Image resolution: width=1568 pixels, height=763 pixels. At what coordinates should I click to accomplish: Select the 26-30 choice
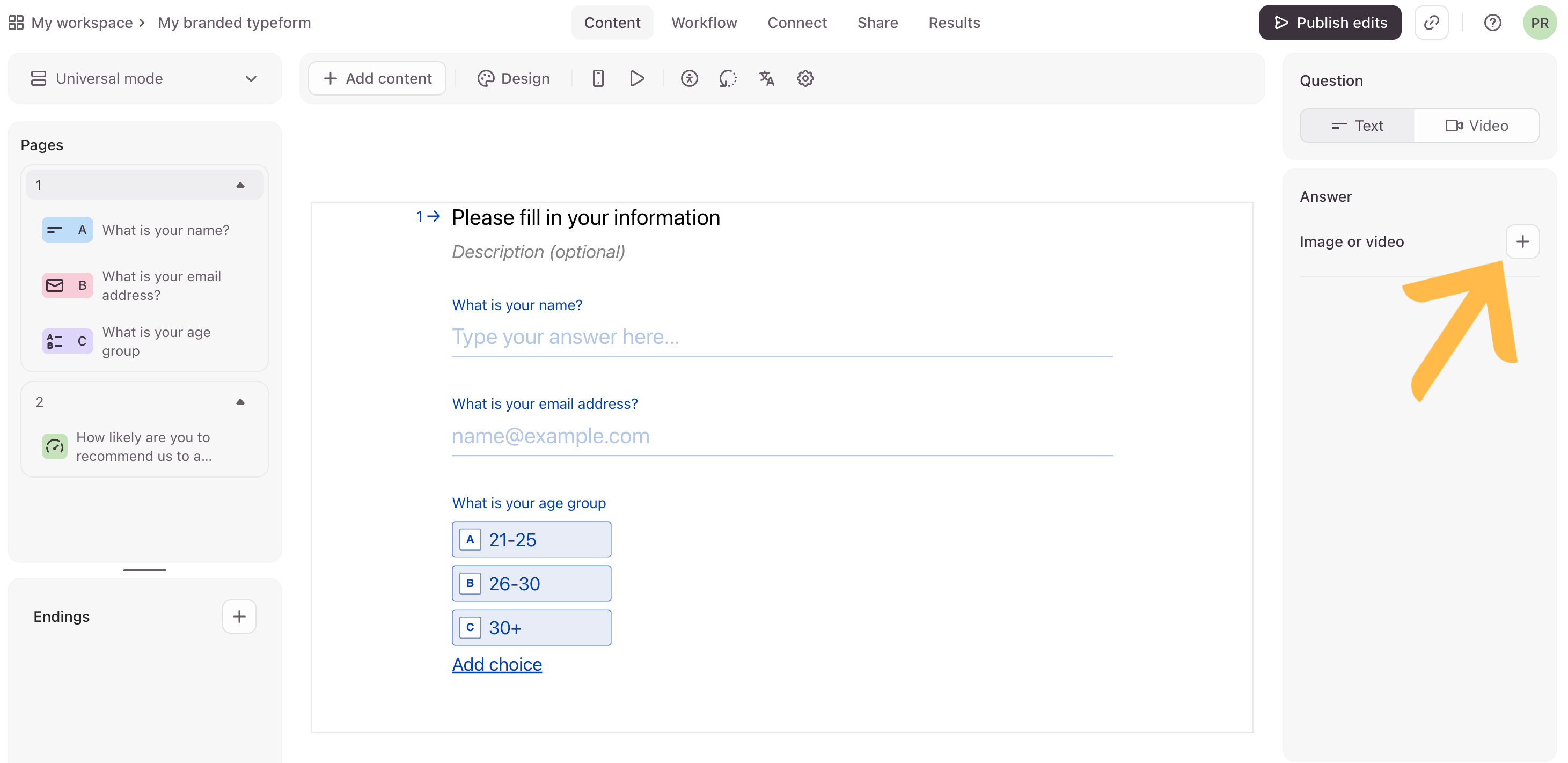(531, 583)
